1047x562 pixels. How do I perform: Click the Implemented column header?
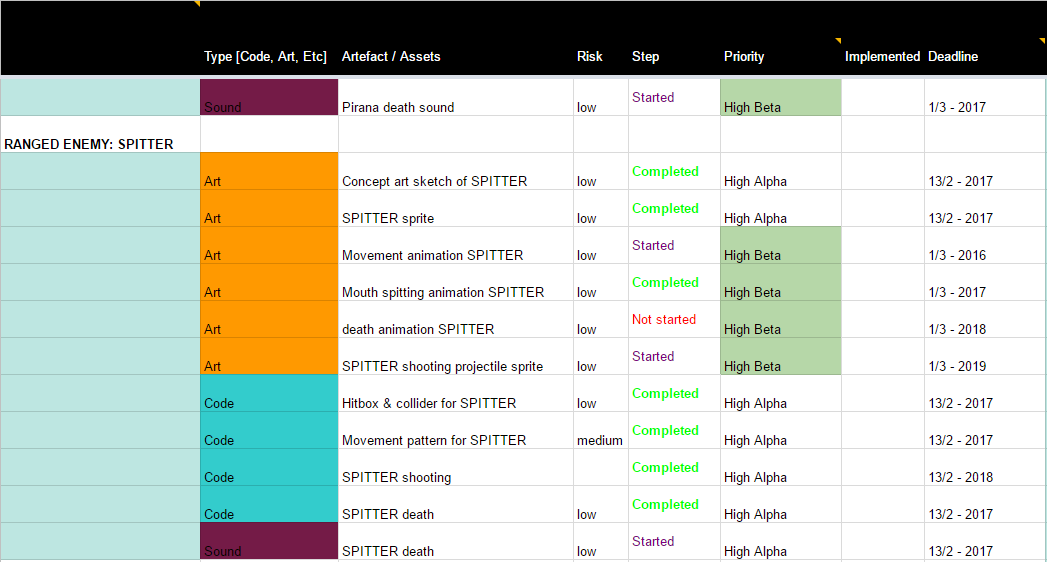pos(882,57)
